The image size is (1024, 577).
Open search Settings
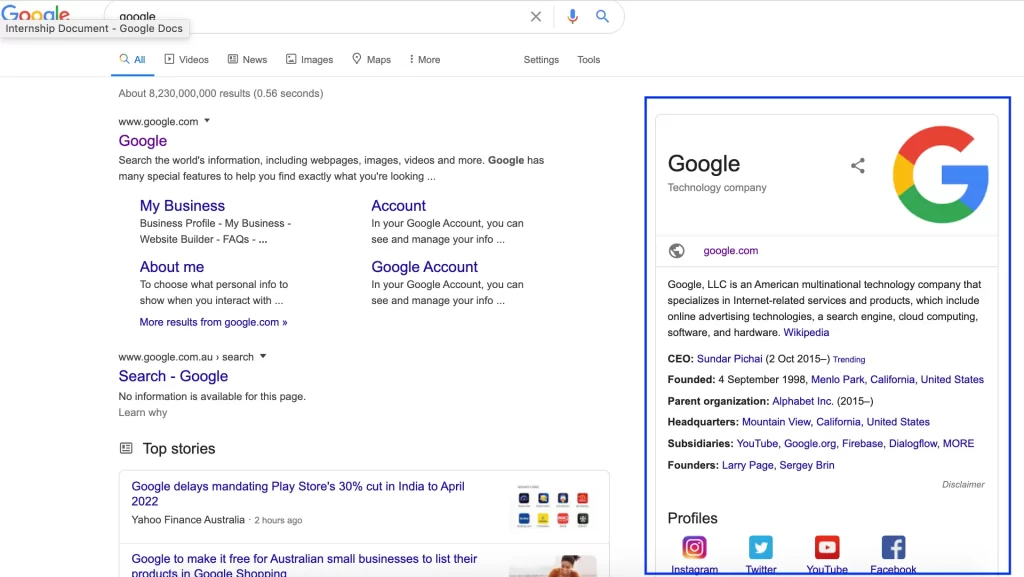click(541, 59)
